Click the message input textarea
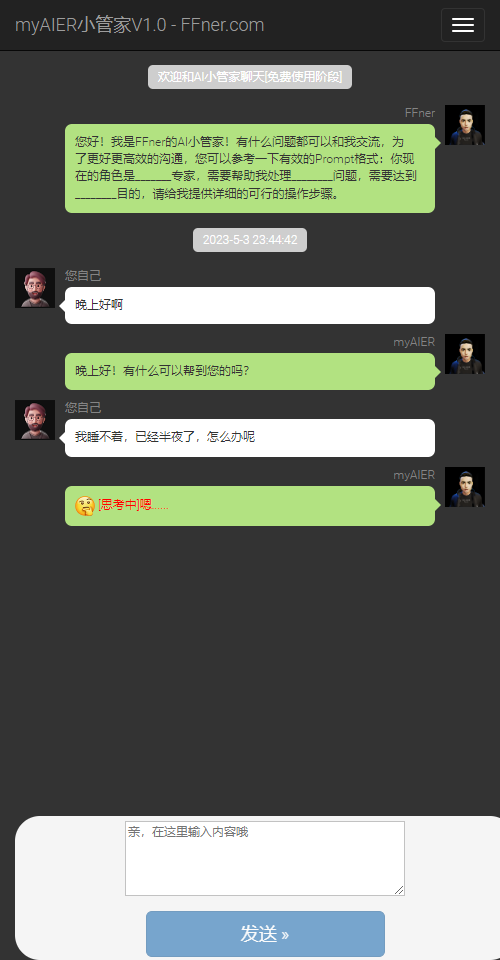 click(265, 858)
